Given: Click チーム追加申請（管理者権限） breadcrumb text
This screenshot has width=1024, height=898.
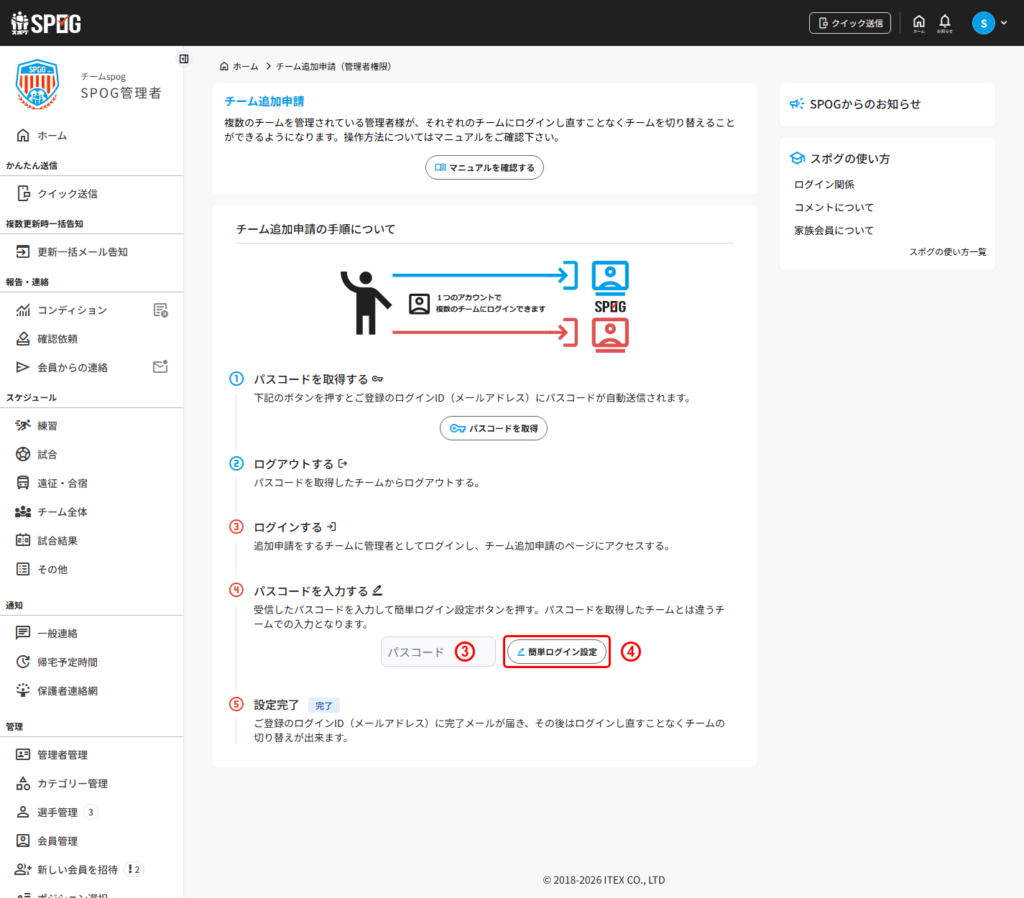Looking at the screenshot, I should (333, 67).
